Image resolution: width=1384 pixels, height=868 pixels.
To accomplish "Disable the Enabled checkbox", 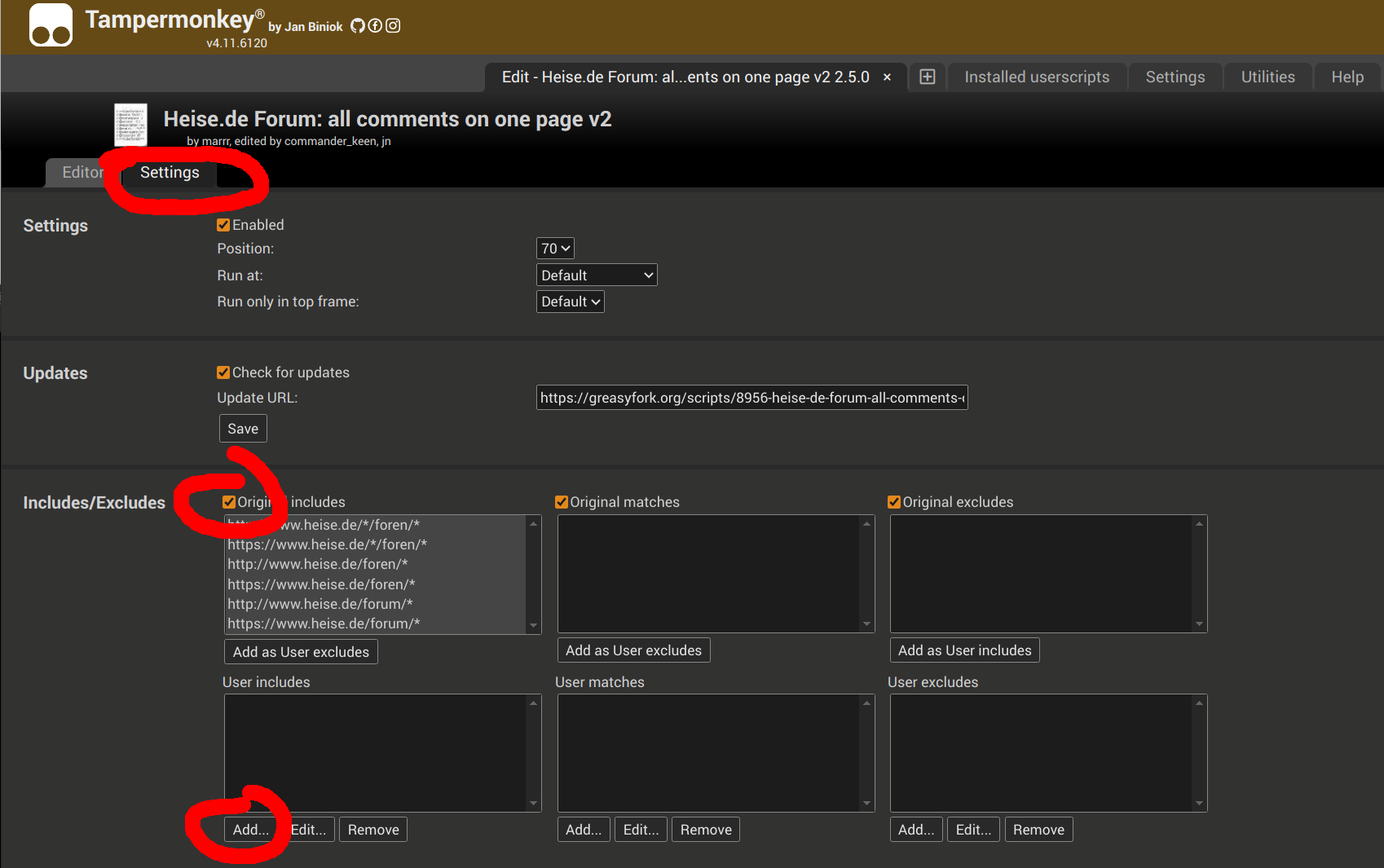I will coord(223,224).
